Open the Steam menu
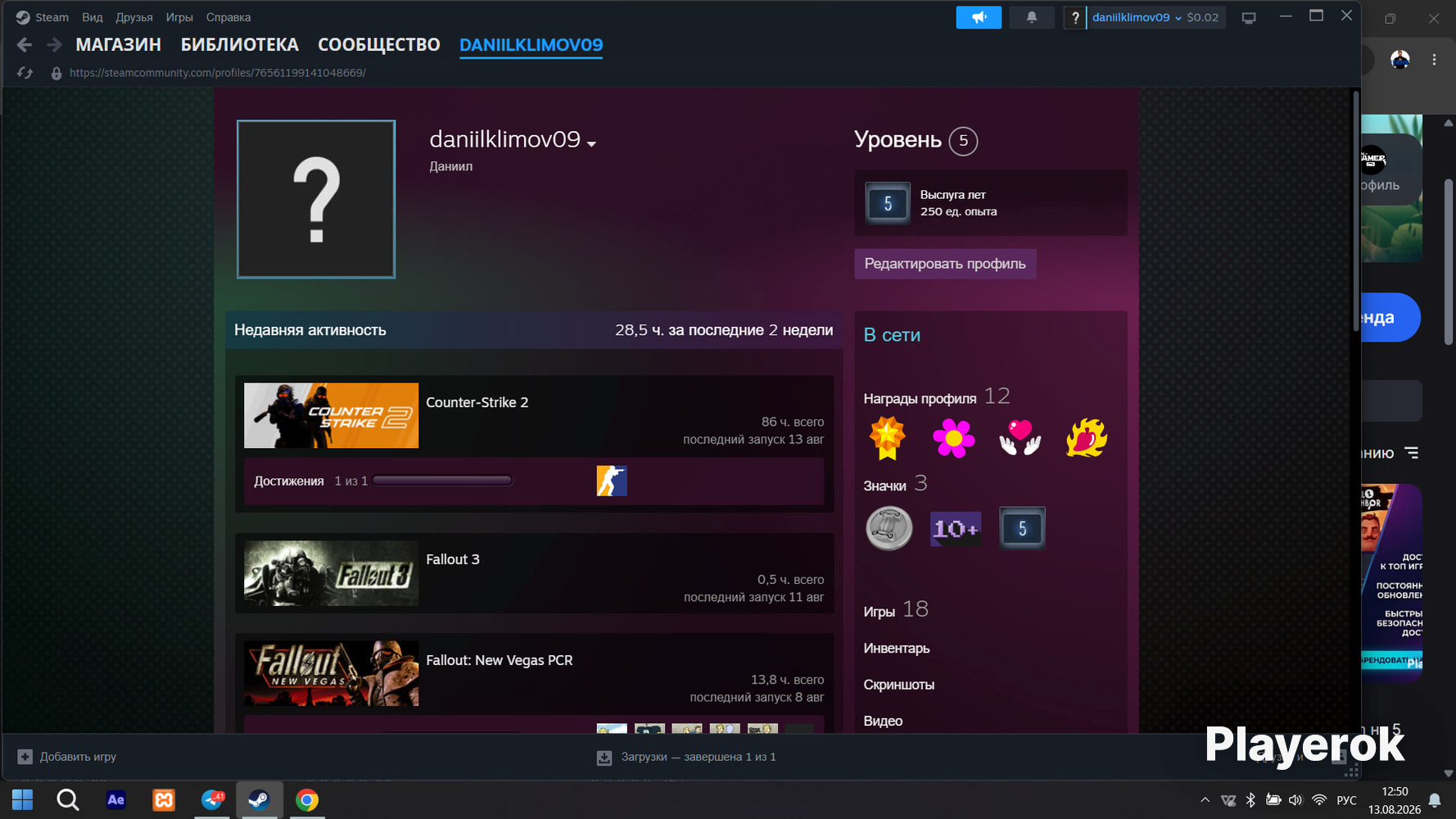The height and width of the screenshot is (819, 1456). (52, 17)
